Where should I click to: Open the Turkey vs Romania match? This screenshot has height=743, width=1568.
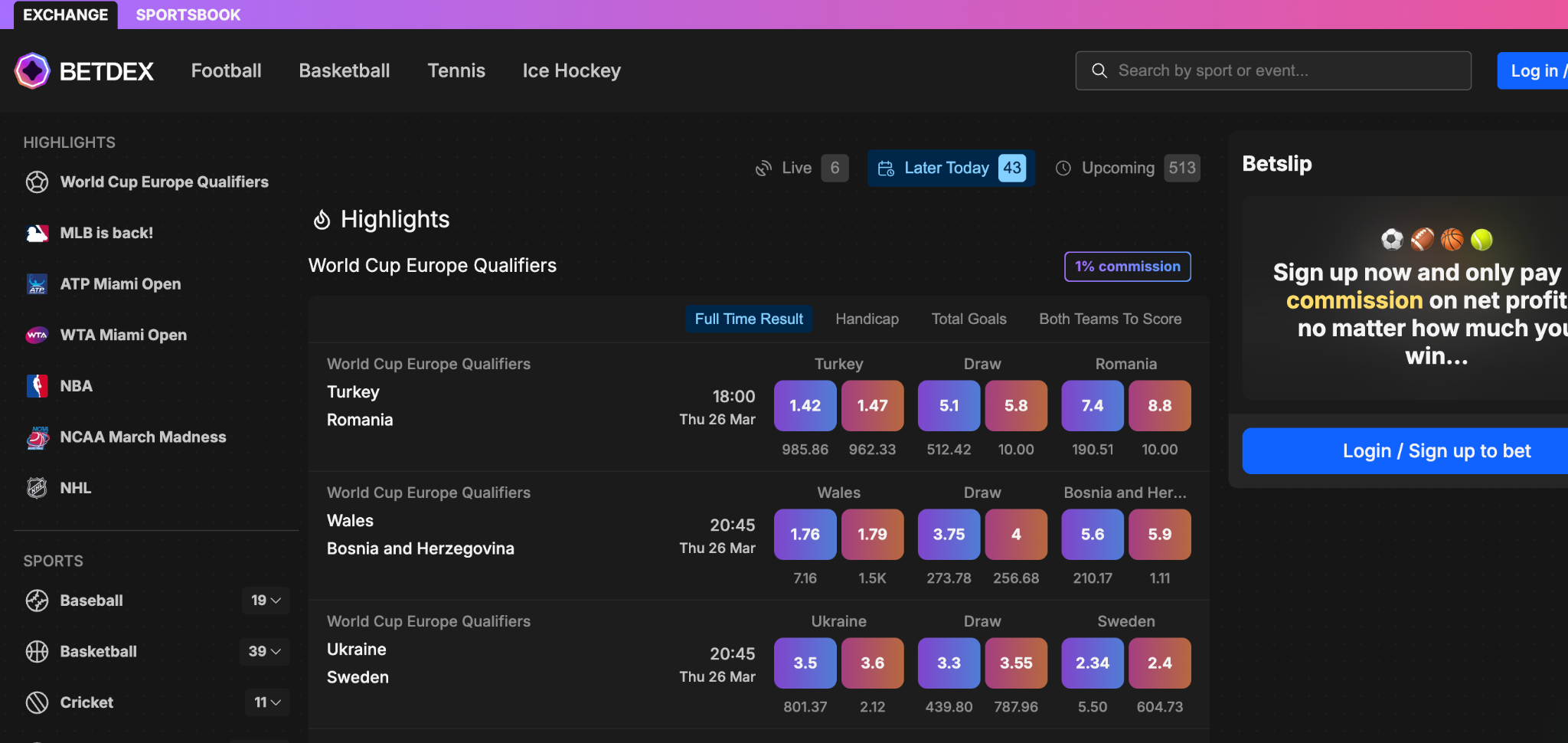pos(360,406)
